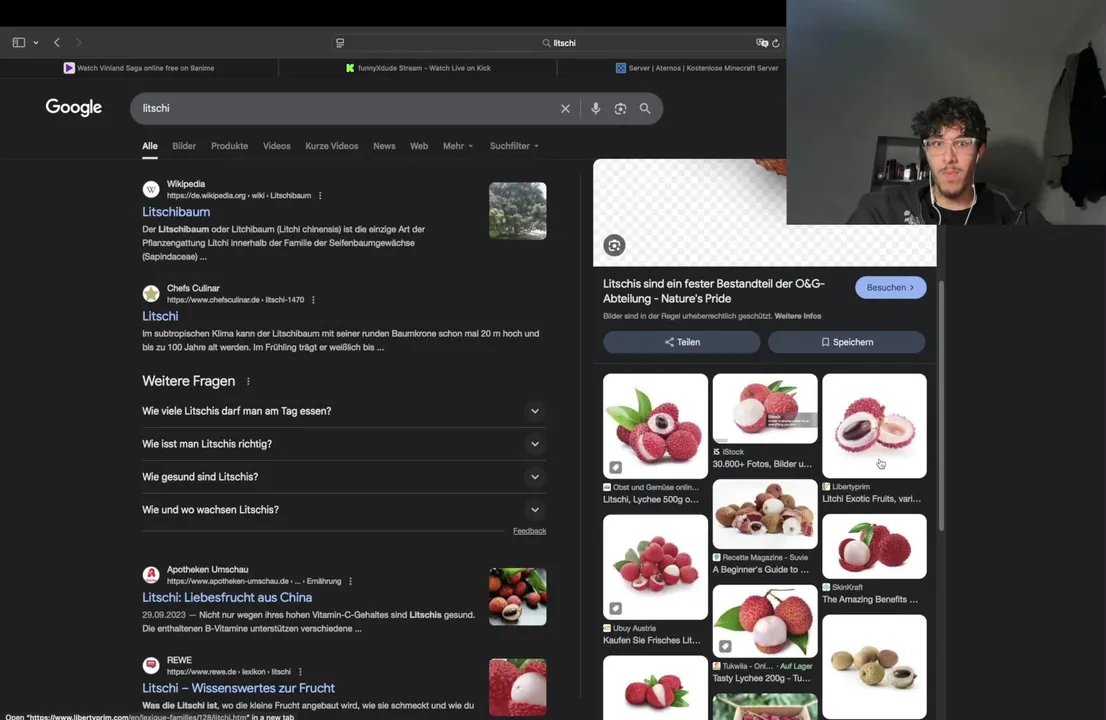Open the page reader icon in address bar

point(340,43)
